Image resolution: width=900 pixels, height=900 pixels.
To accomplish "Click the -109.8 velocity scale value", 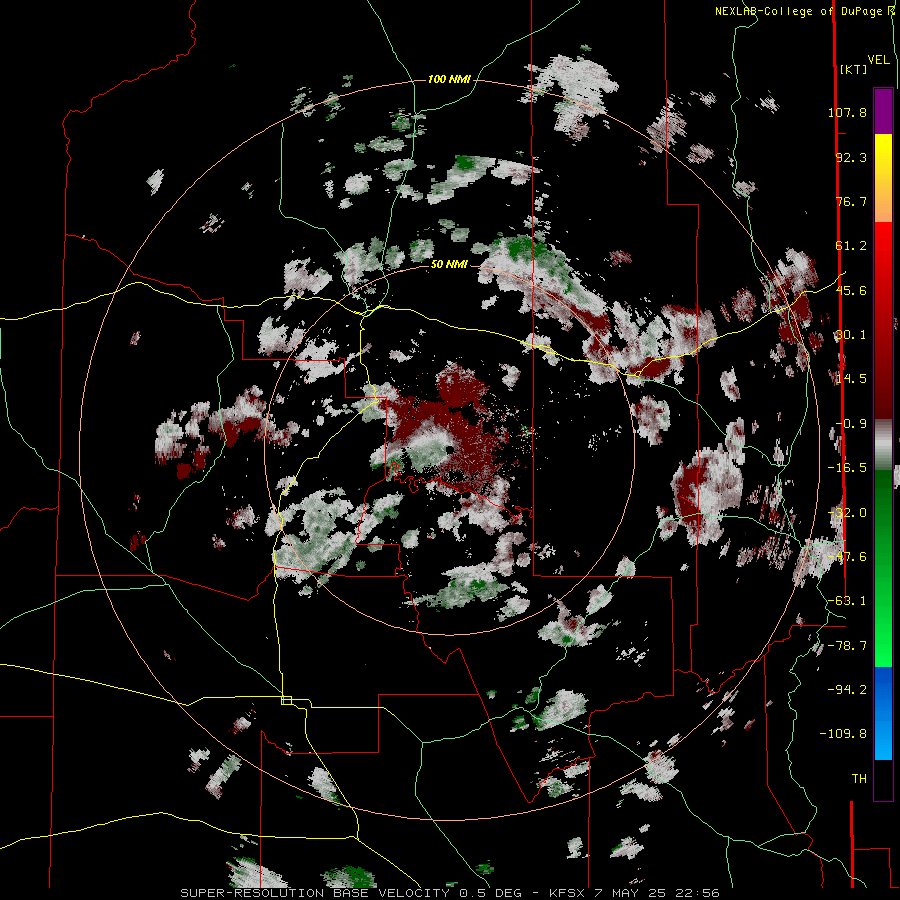I will pyautogui.click(x=844, y=734).
